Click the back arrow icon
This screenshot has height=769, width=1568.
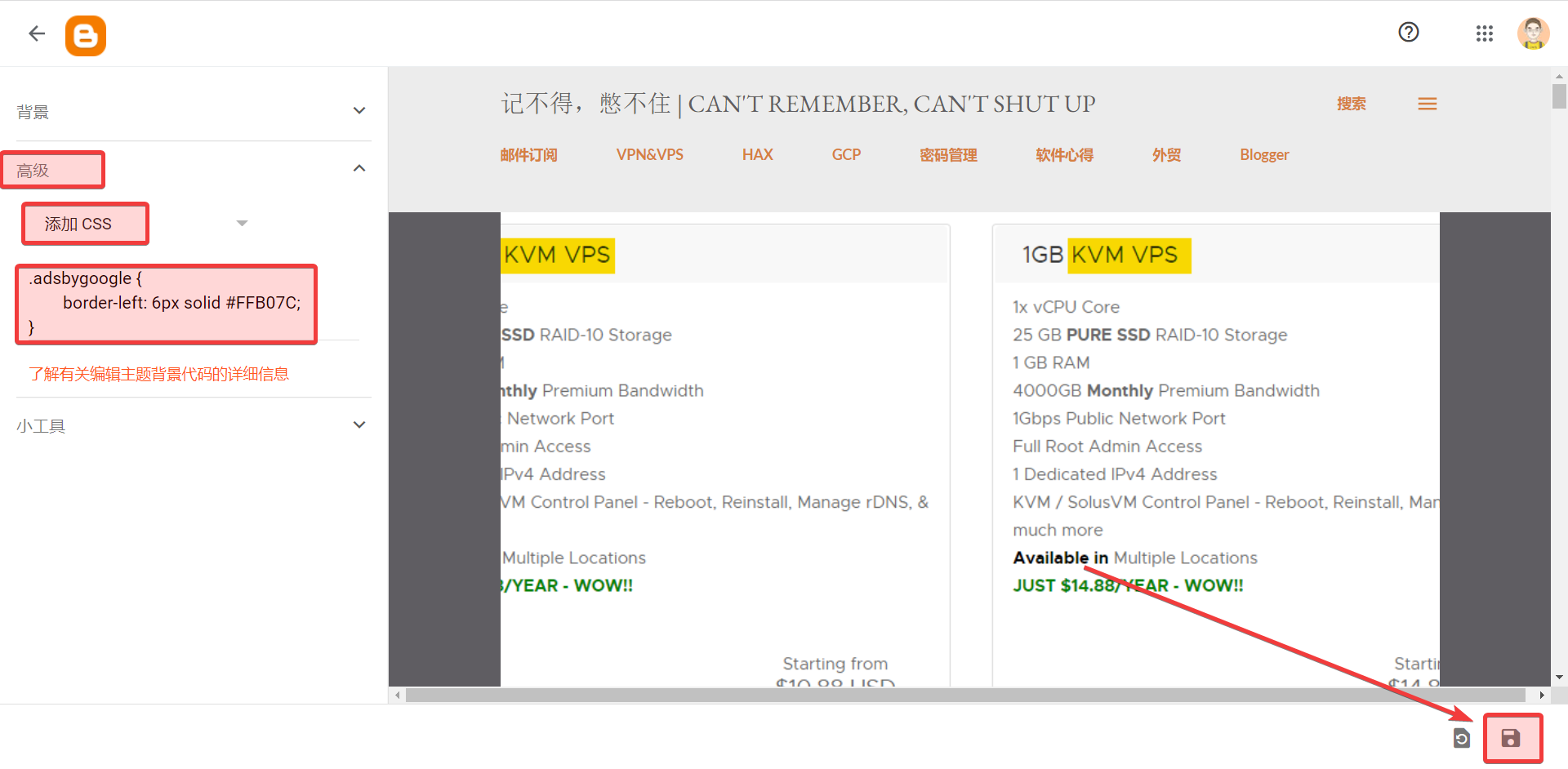point(37,33)
